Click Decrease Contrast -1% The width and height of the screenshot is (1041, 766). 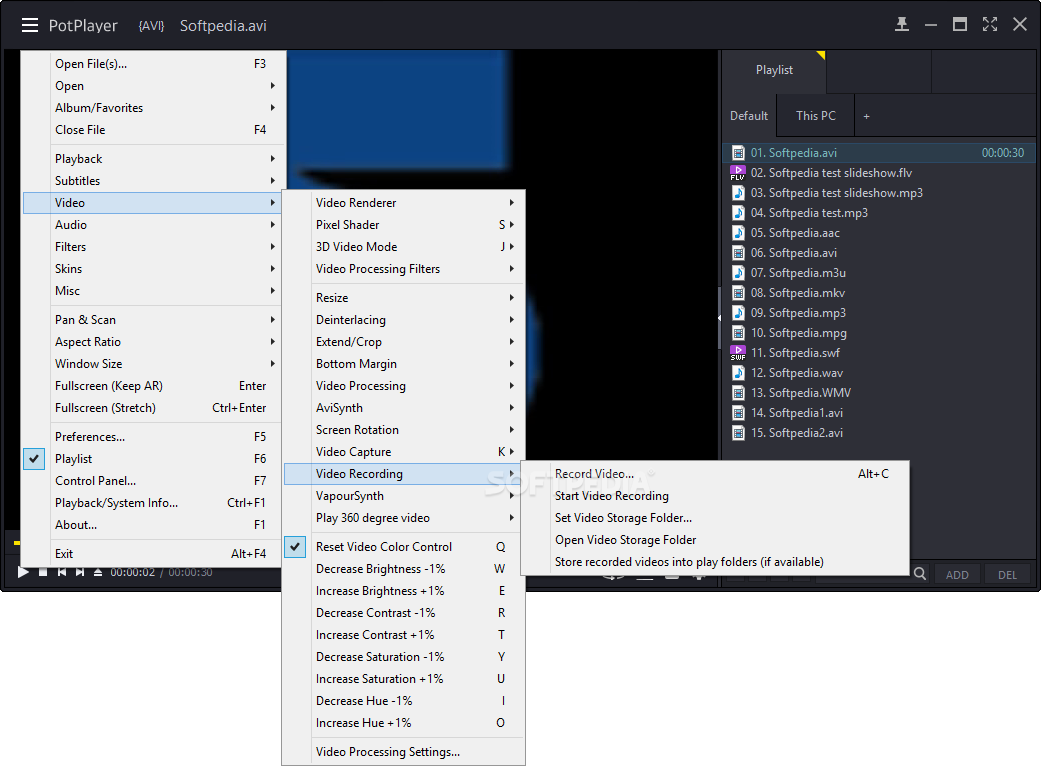tap(404, 613)
